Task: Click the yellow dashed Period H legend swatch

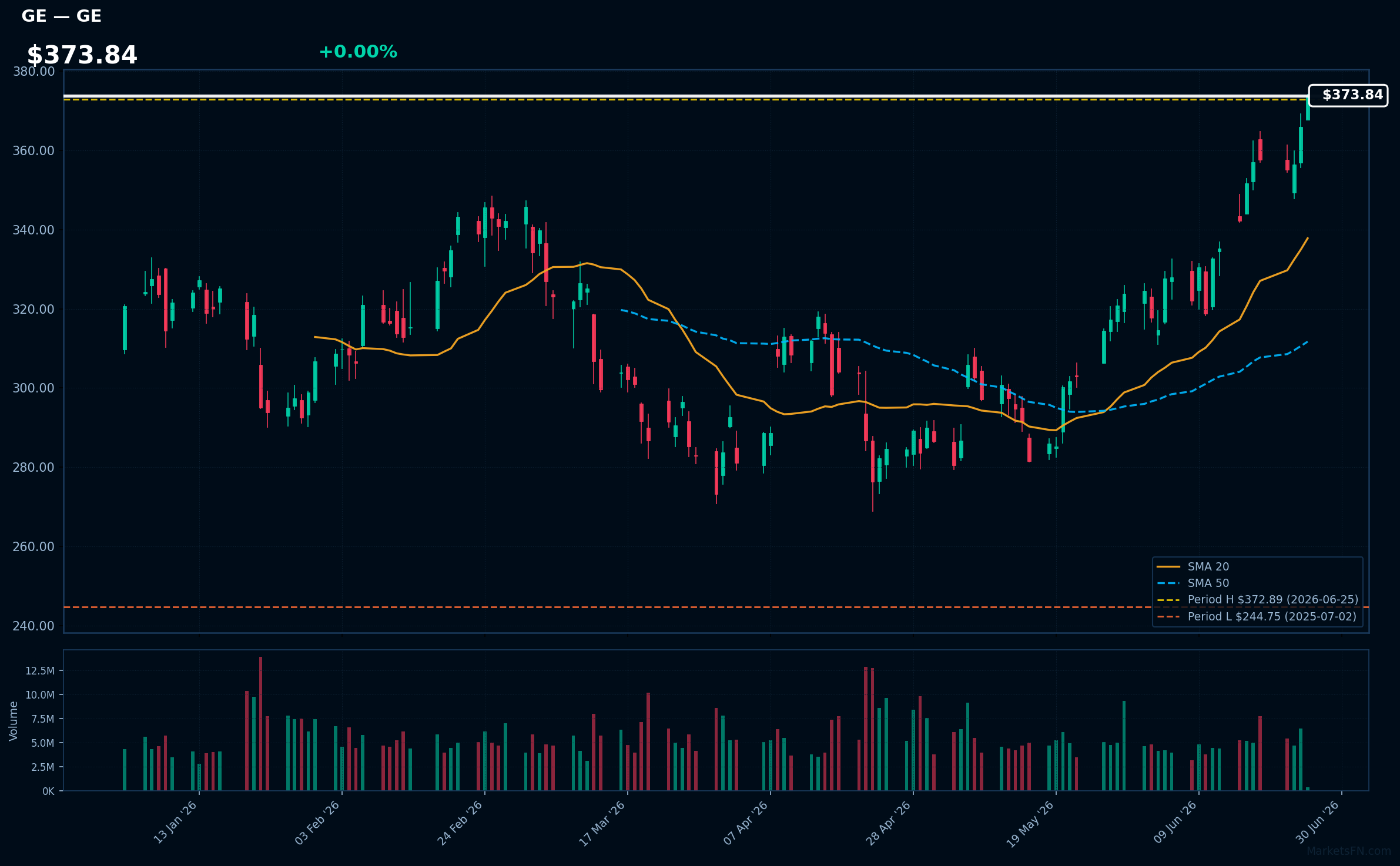Action: click(1168, 599)
